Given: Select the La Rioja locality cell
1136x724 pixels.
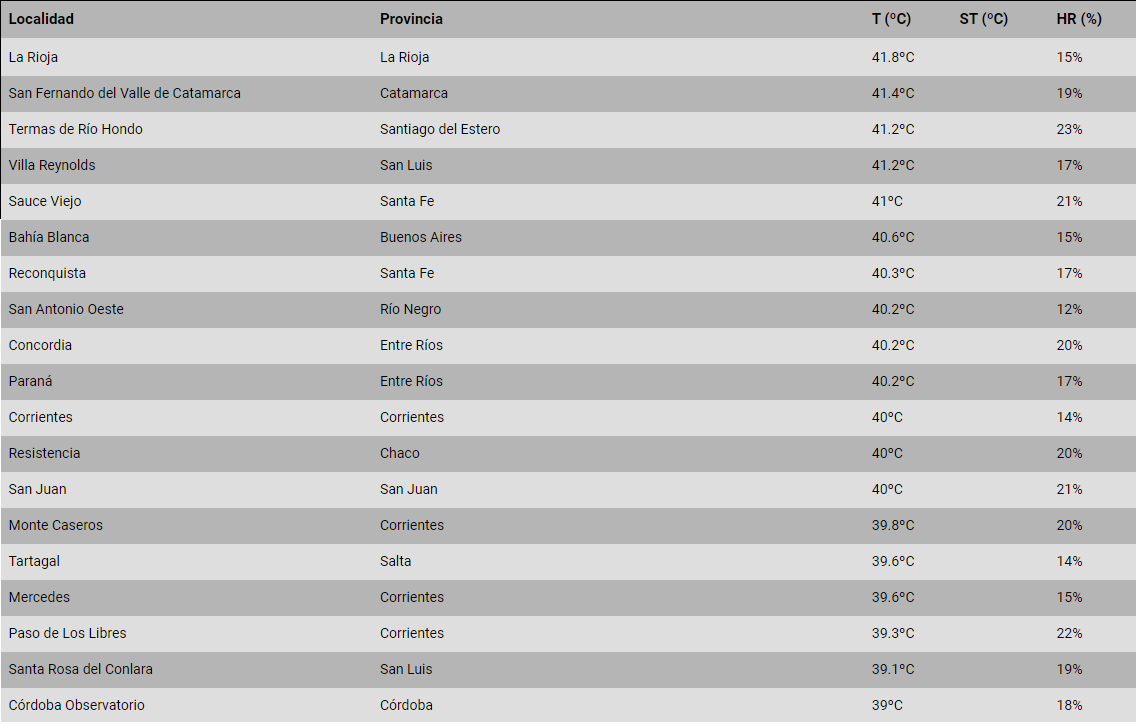Looking at the screenshot, I should point(33,57).
